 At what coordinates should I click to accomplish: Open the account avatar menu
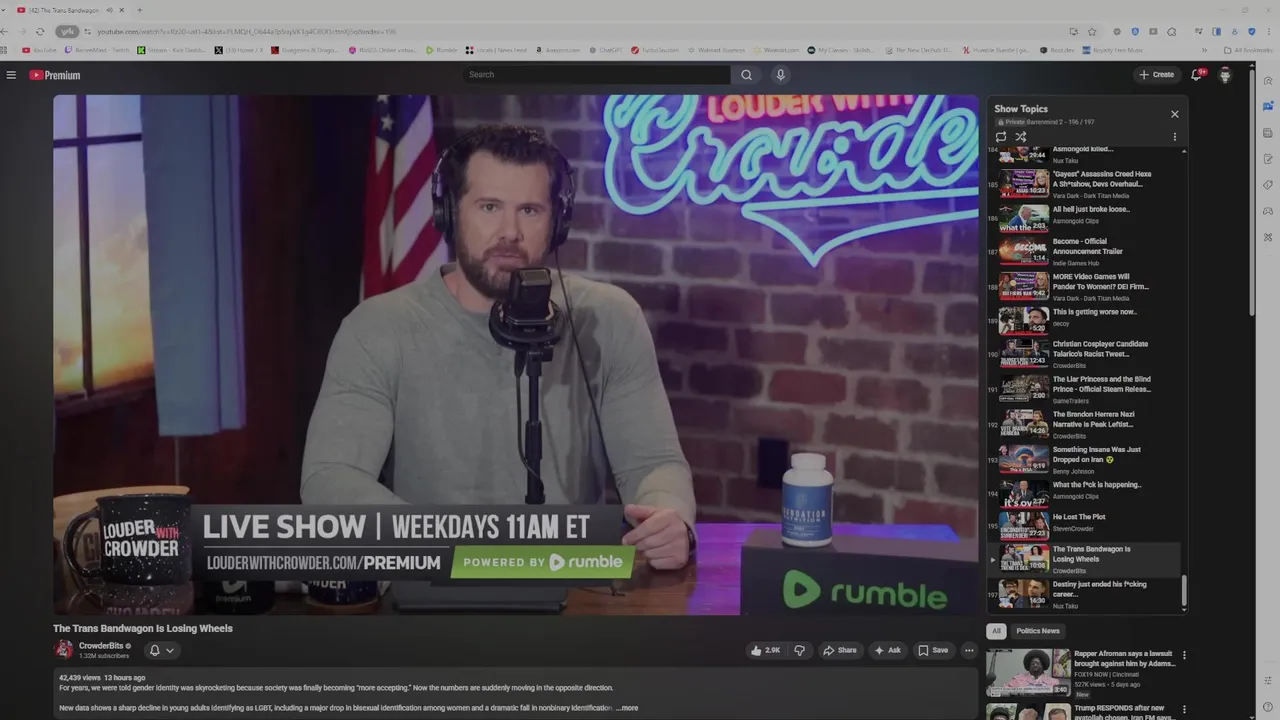1225,75
